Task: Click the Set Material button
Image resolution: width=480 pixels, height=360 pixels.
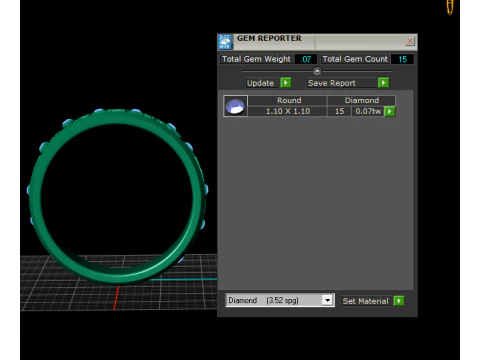Action: pyautogui.click(x=366, y=301)
